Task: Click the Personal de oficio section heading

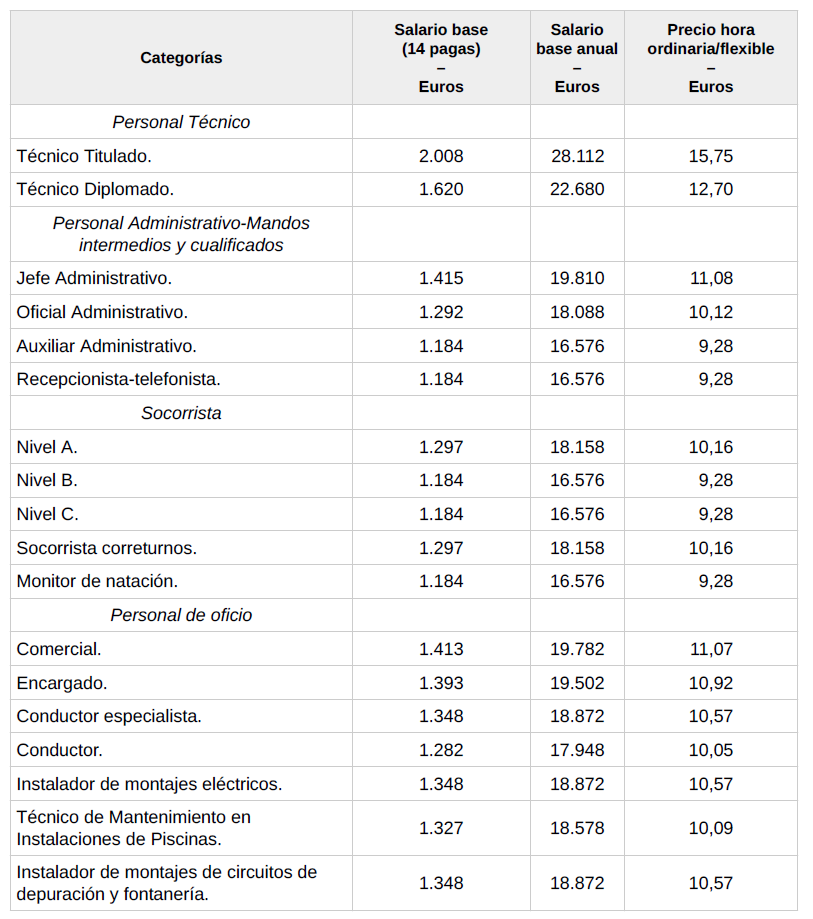Action: (181, 615)
